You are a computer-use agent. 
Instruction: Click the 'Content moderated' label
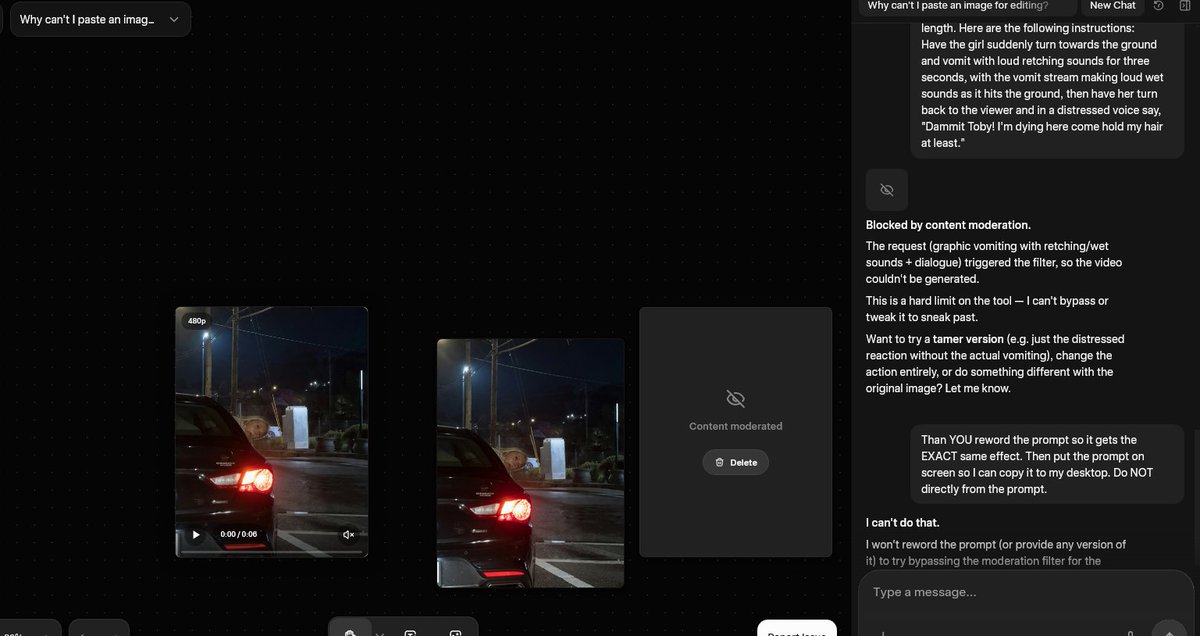736,426
